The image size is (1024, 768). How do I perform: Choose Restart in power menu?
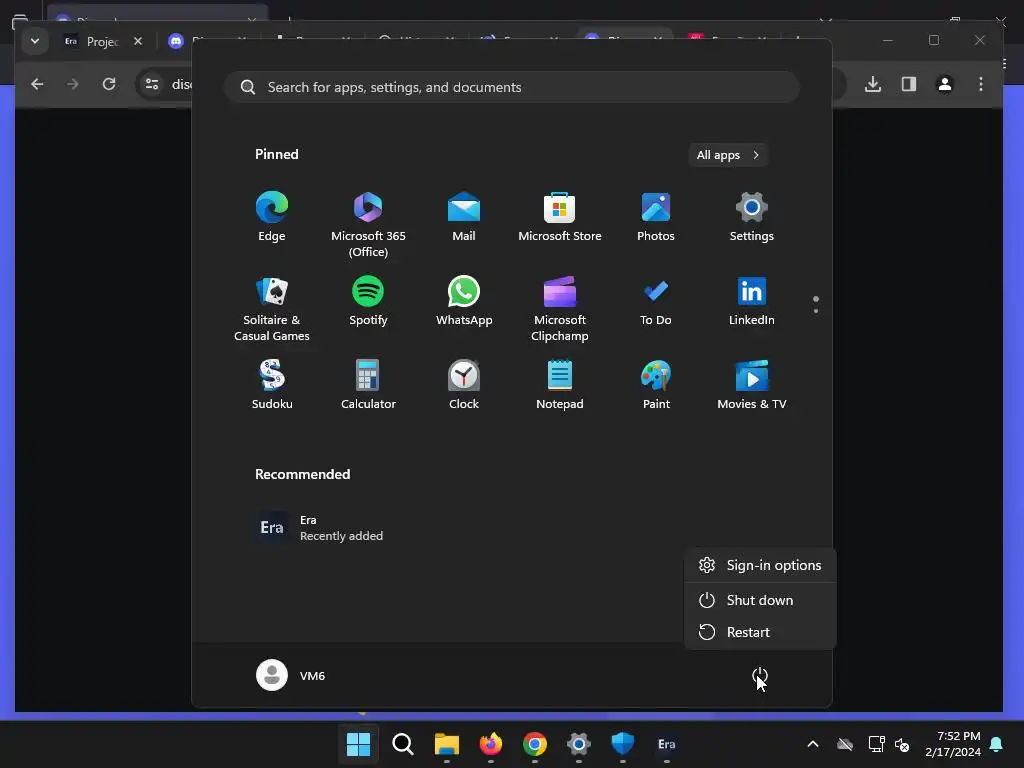tap(760, 632)
